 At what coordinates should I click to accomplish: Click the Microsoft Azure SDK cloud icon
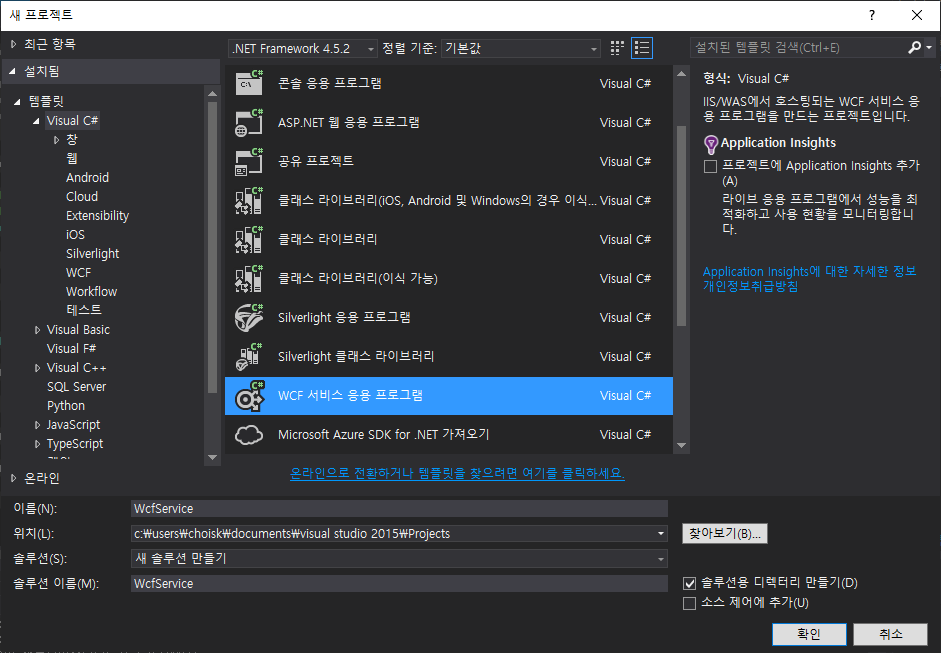tap(249, 435)
